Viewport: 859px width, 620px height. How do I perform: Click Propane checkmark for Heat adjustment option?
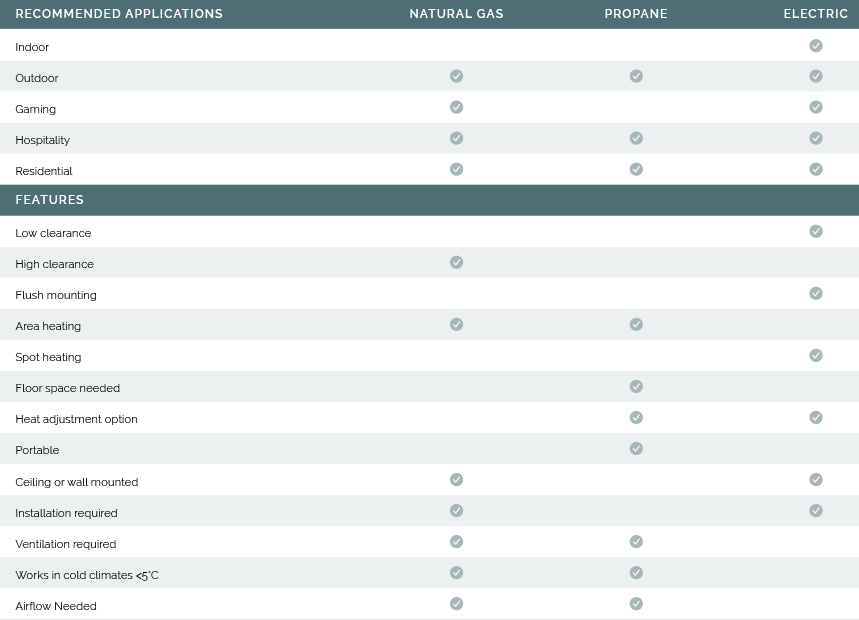(636, 417)
